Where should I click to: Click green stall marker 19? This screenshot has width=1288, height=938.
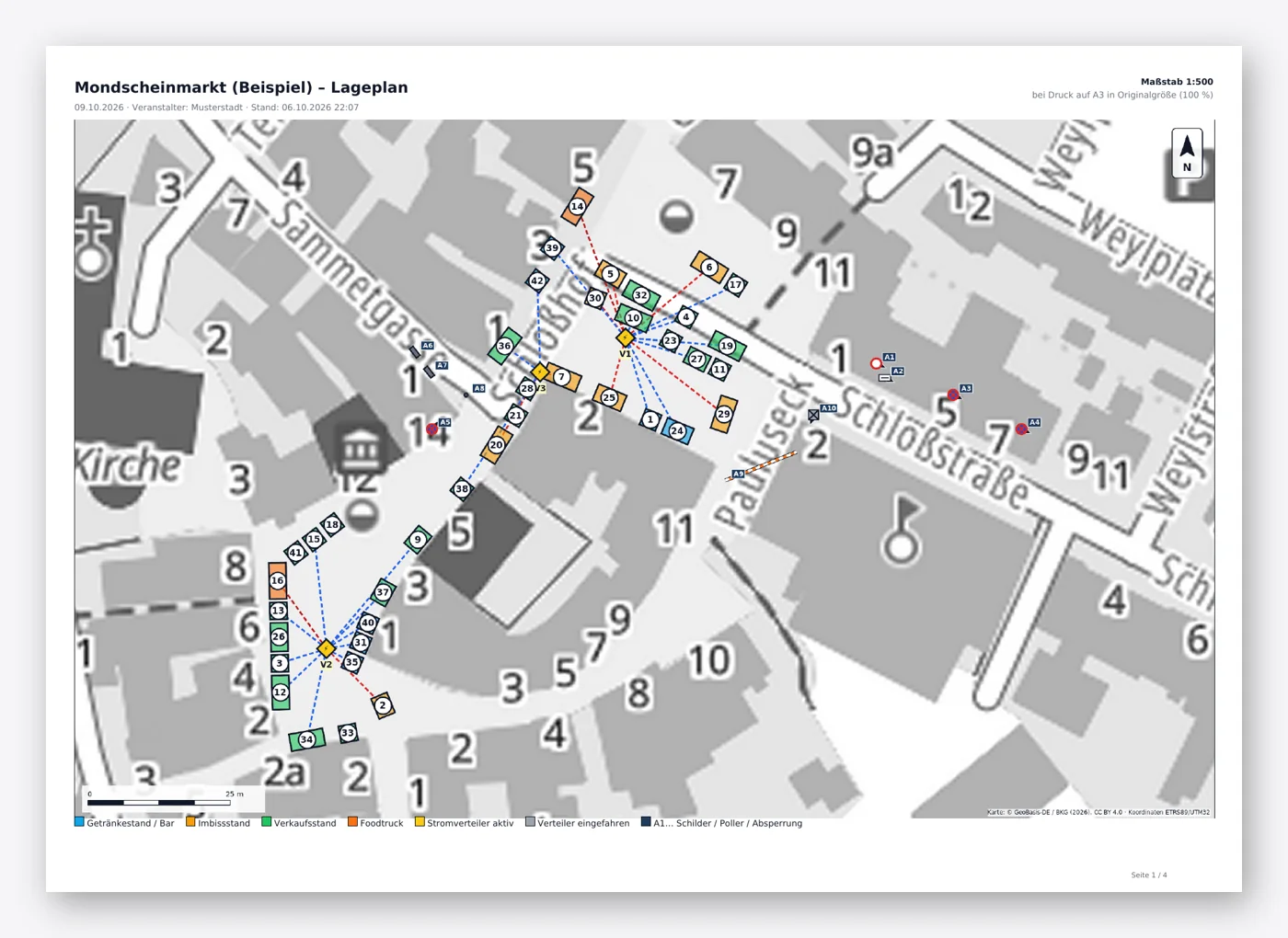(x=727, y=346)
